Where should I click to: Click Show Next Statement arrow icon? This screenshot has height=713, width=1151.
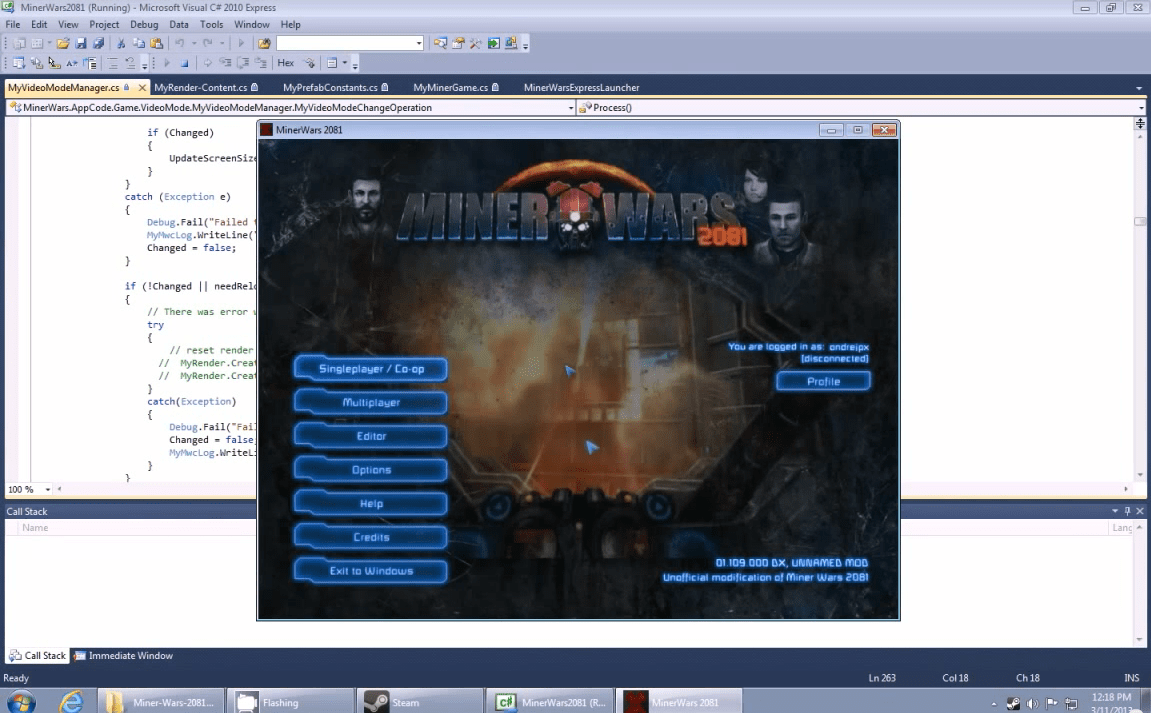click(208, 63)
